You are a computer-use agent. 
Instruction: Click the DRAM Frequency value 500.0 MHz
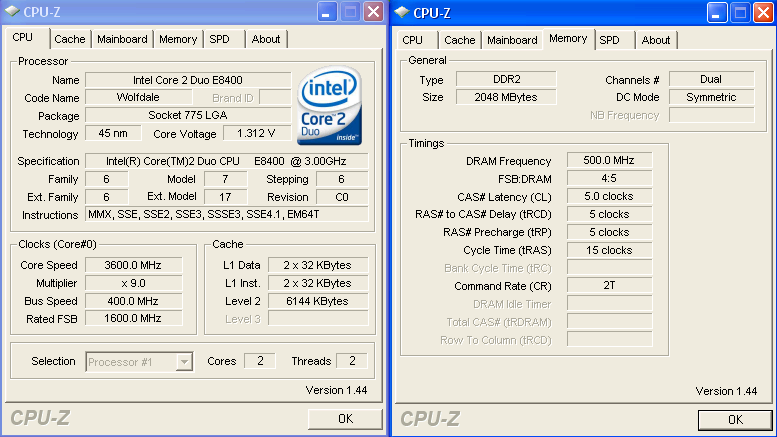tap(609, 161)
